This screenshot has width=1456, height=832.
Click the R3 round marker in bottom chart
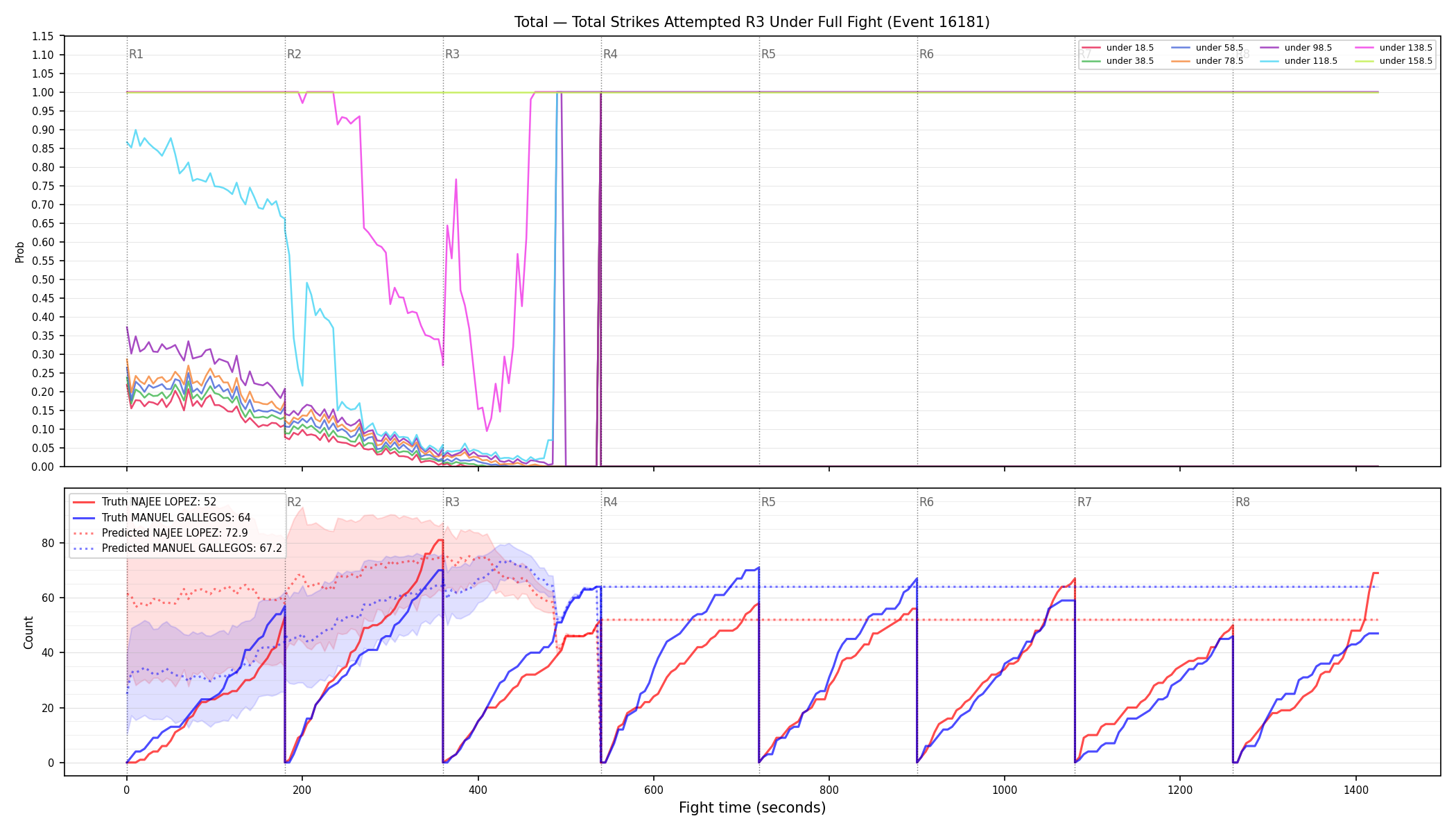click(x=452, y=502)
